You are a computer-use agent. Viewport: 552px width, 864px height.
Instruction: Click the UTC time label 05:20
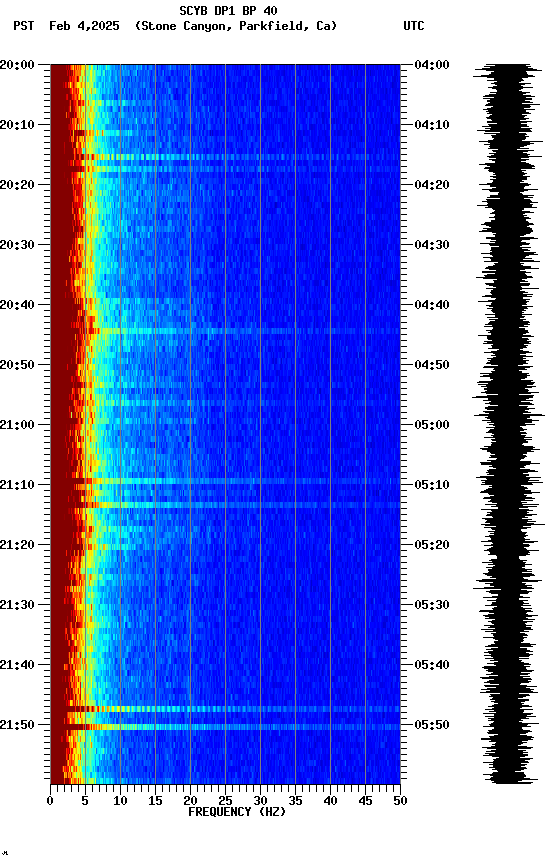[x=432, y=545]
